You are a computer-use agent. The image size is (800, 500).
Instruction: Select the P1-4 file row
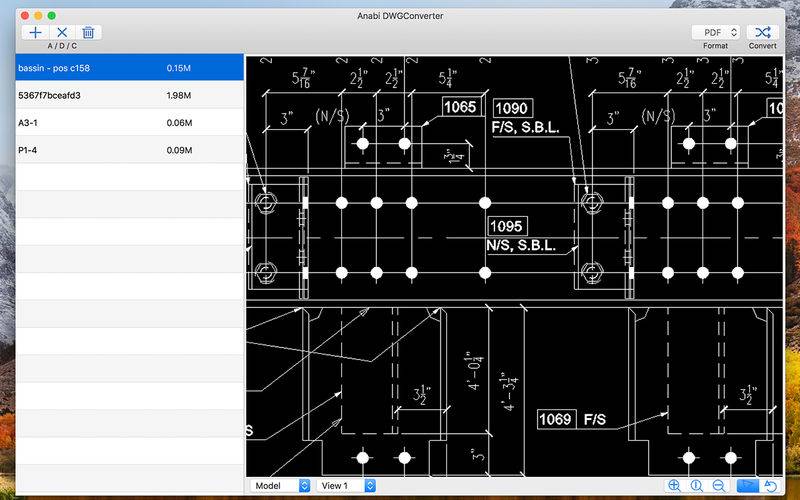(x=130, y=151)
